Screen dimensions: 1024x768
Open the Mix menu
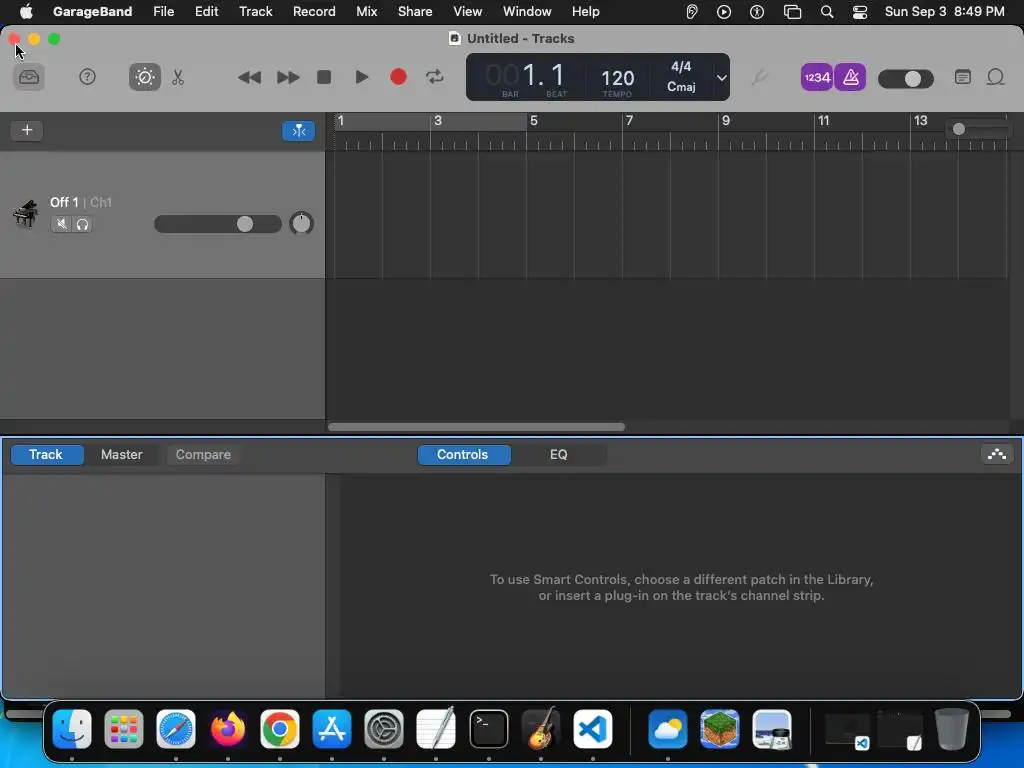pos(366,12)
